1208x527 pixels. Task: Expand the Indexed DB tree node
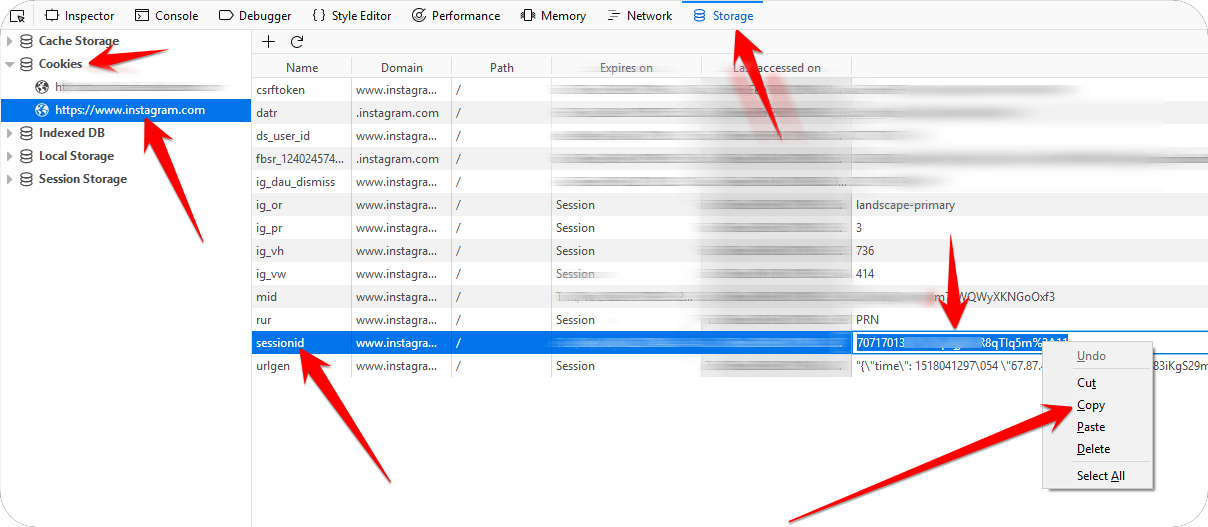(x=10, y=133)
